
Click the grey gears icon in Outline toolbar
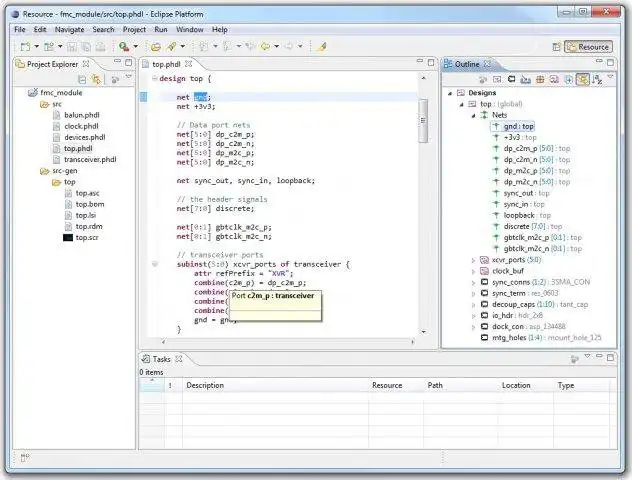pyautogui.click(x=483, y=79)
